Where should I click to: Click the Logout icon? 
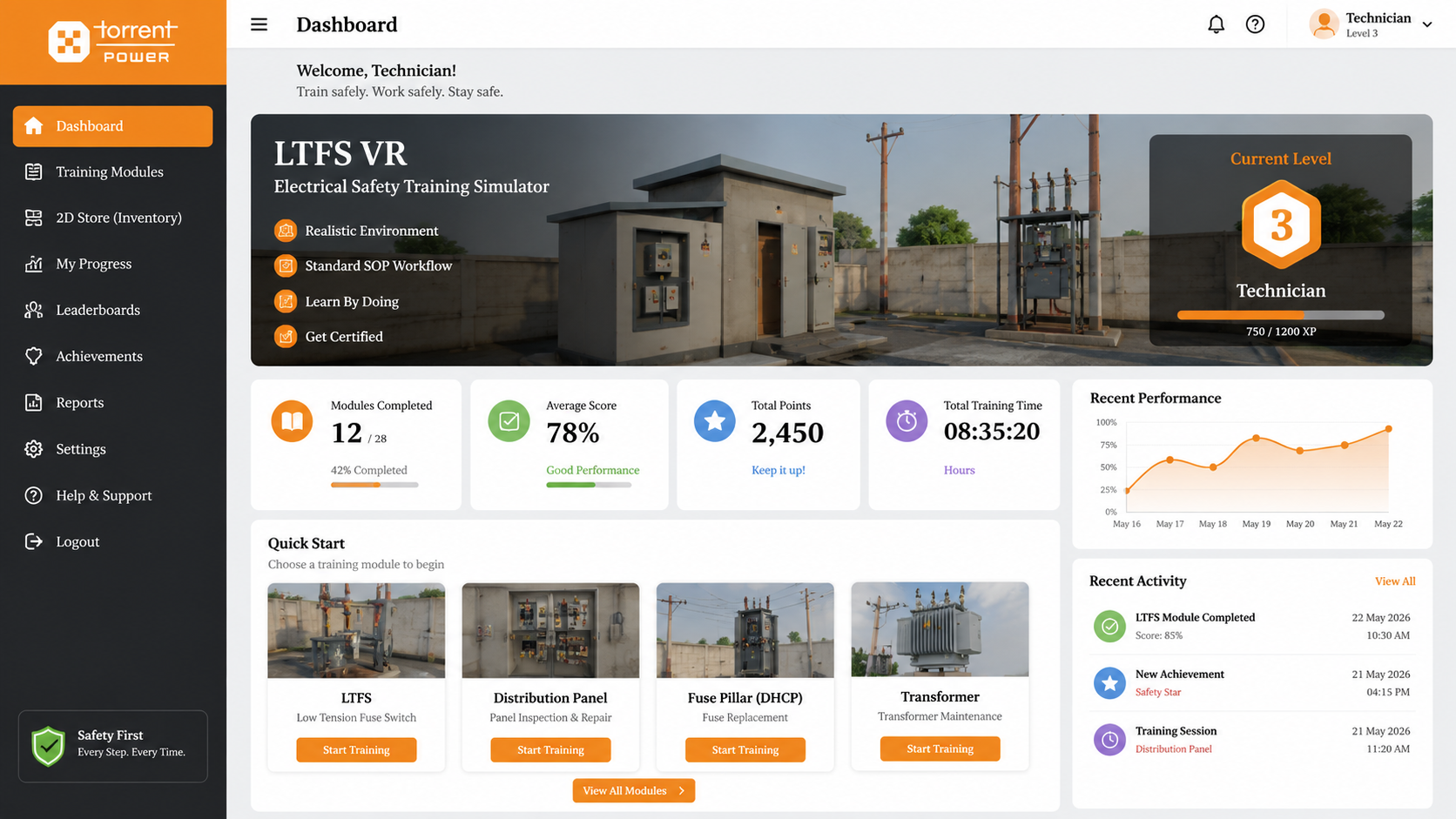pos(33,541)
